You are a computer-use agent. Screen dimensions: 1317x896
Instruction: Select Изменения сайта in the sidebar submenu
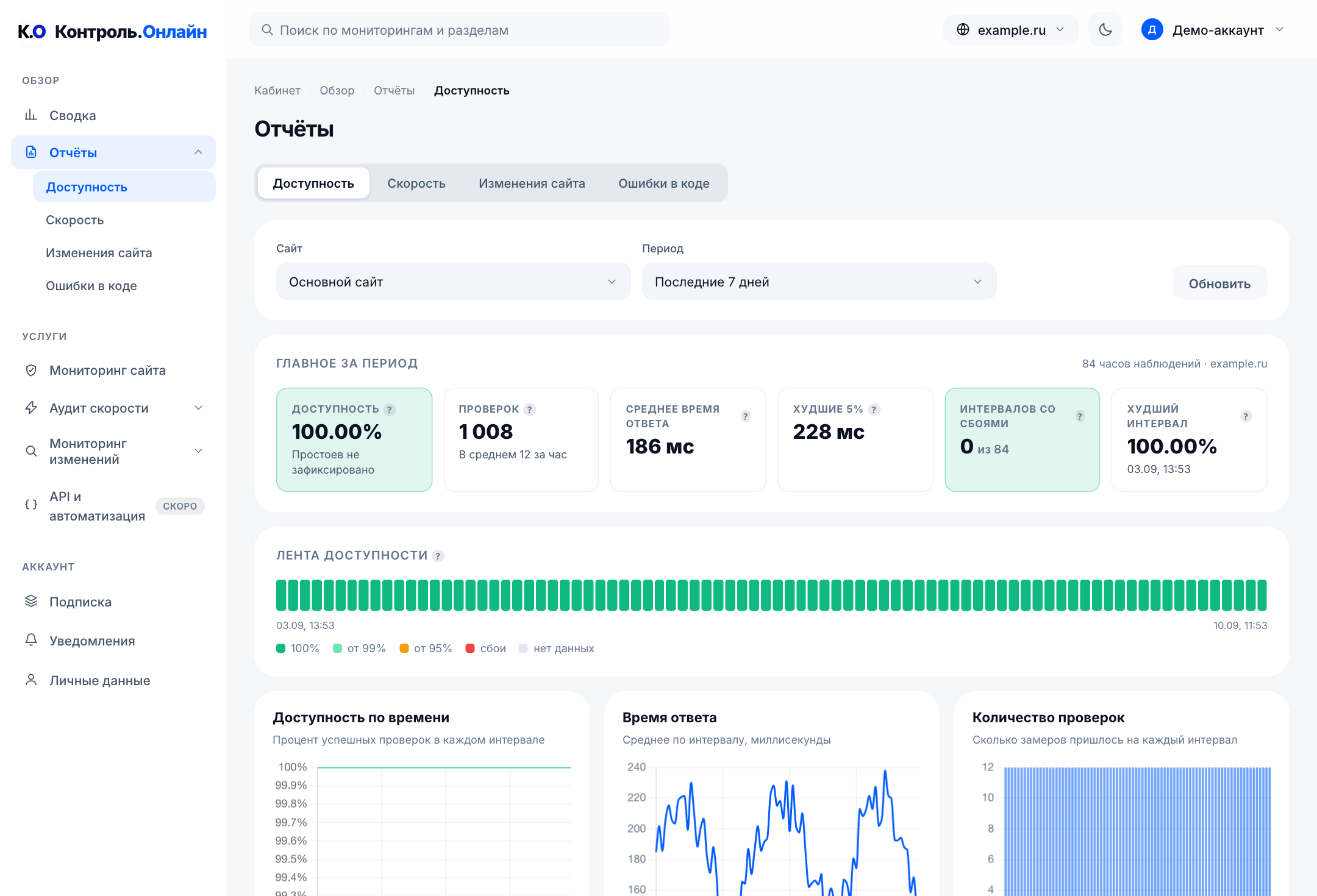(x=124, y=253)
